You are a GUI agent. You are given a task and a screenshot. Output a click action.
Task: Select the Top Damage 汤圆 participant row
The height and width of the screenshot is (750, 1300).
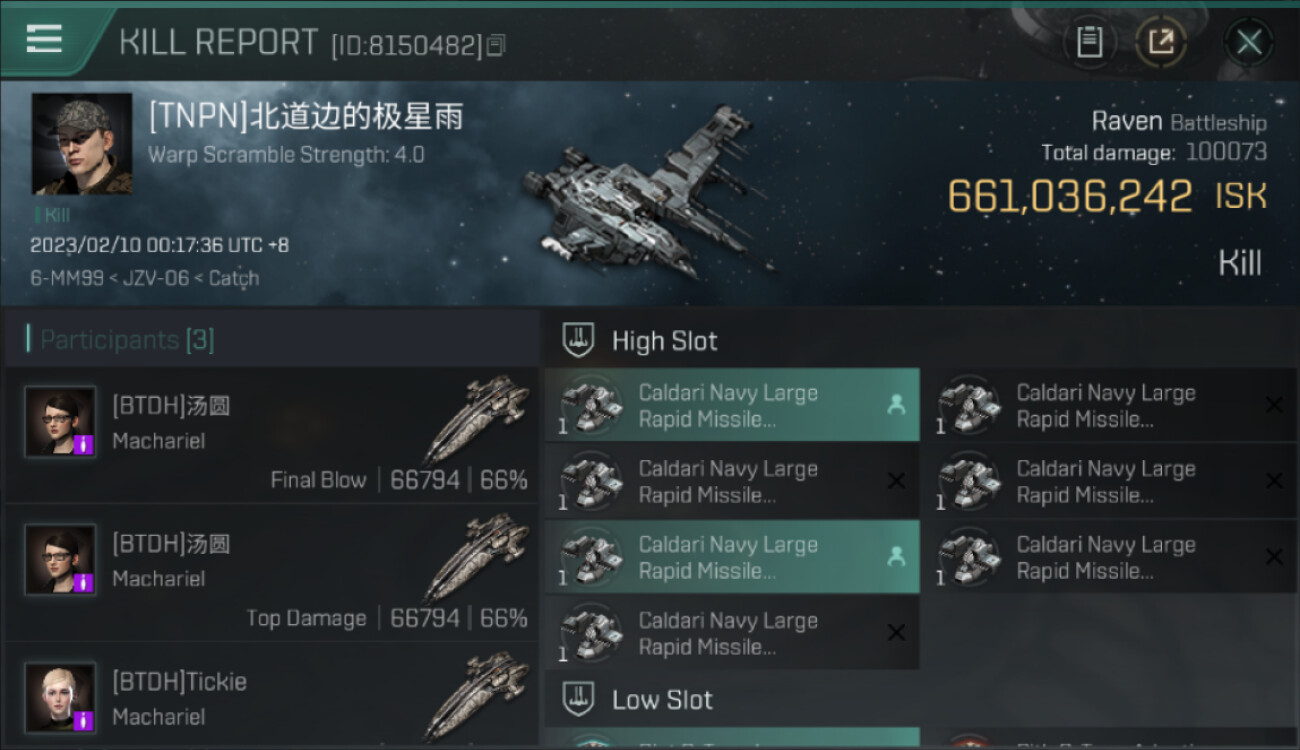[271, 572]
